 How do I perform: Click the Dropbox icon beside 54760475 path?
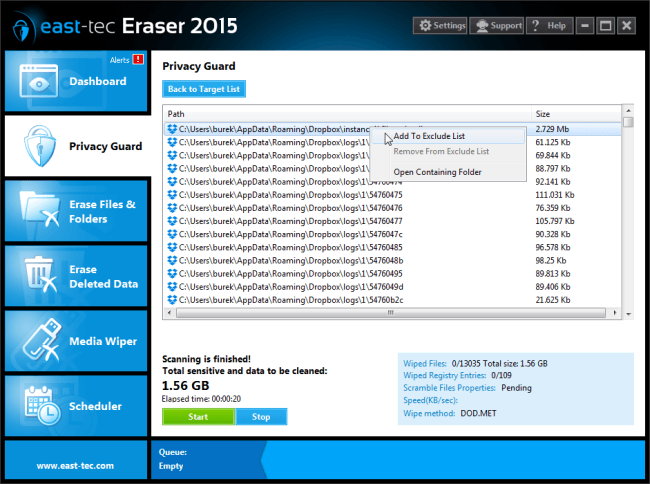(172, 195)
